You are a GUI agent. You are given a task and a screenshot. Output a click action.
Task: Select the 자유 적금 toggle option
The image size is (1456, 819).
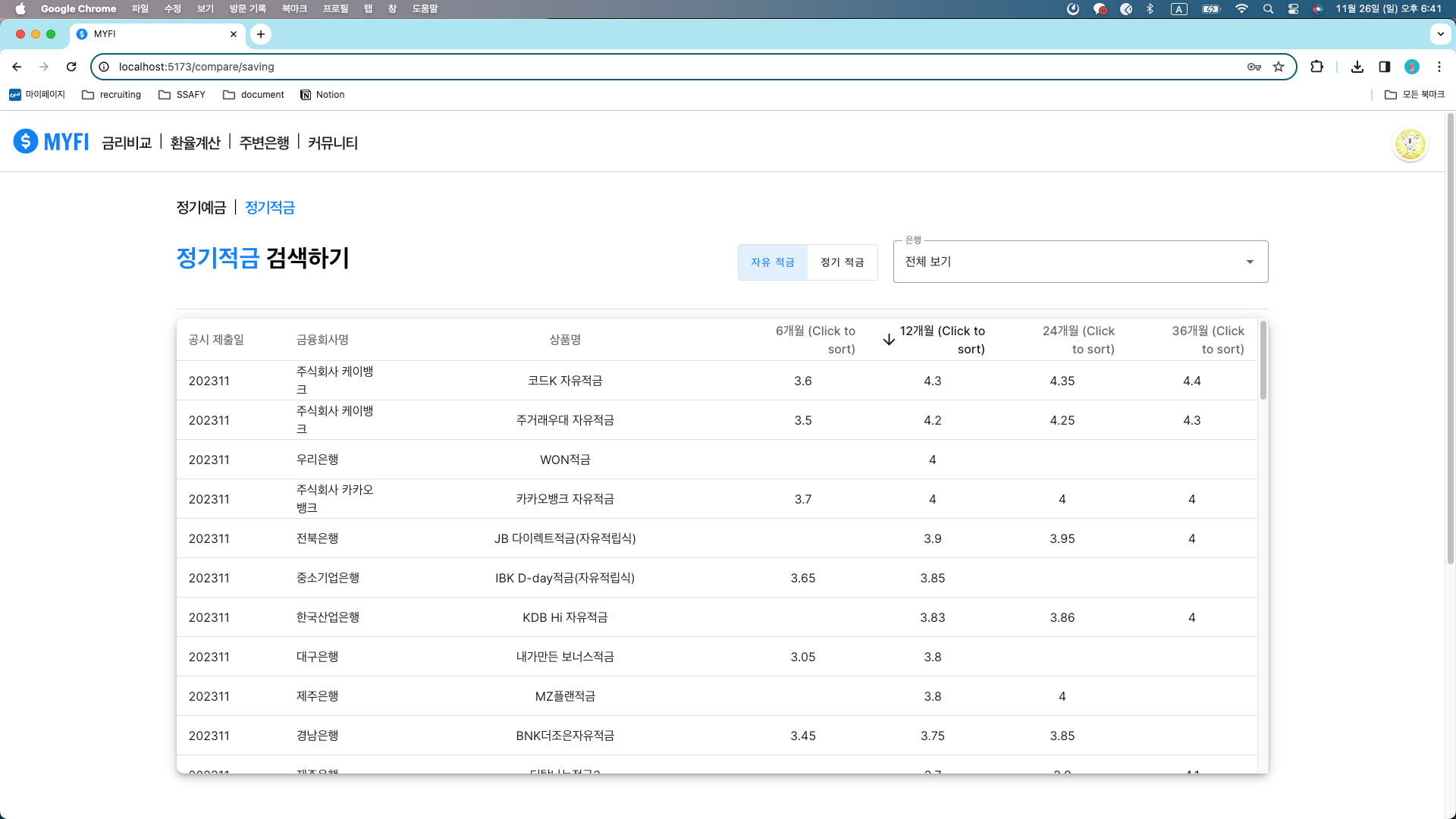772,262
